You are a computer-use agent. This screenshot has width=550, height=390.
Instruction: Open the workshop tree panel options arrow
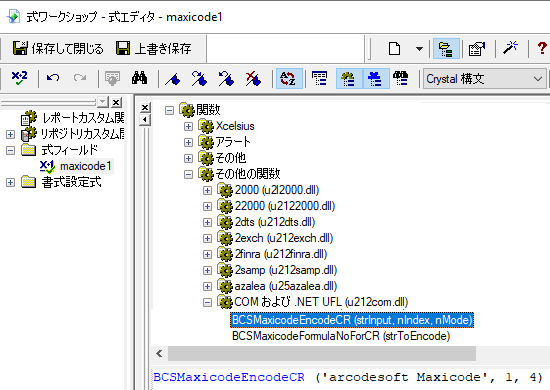point(102,102)
